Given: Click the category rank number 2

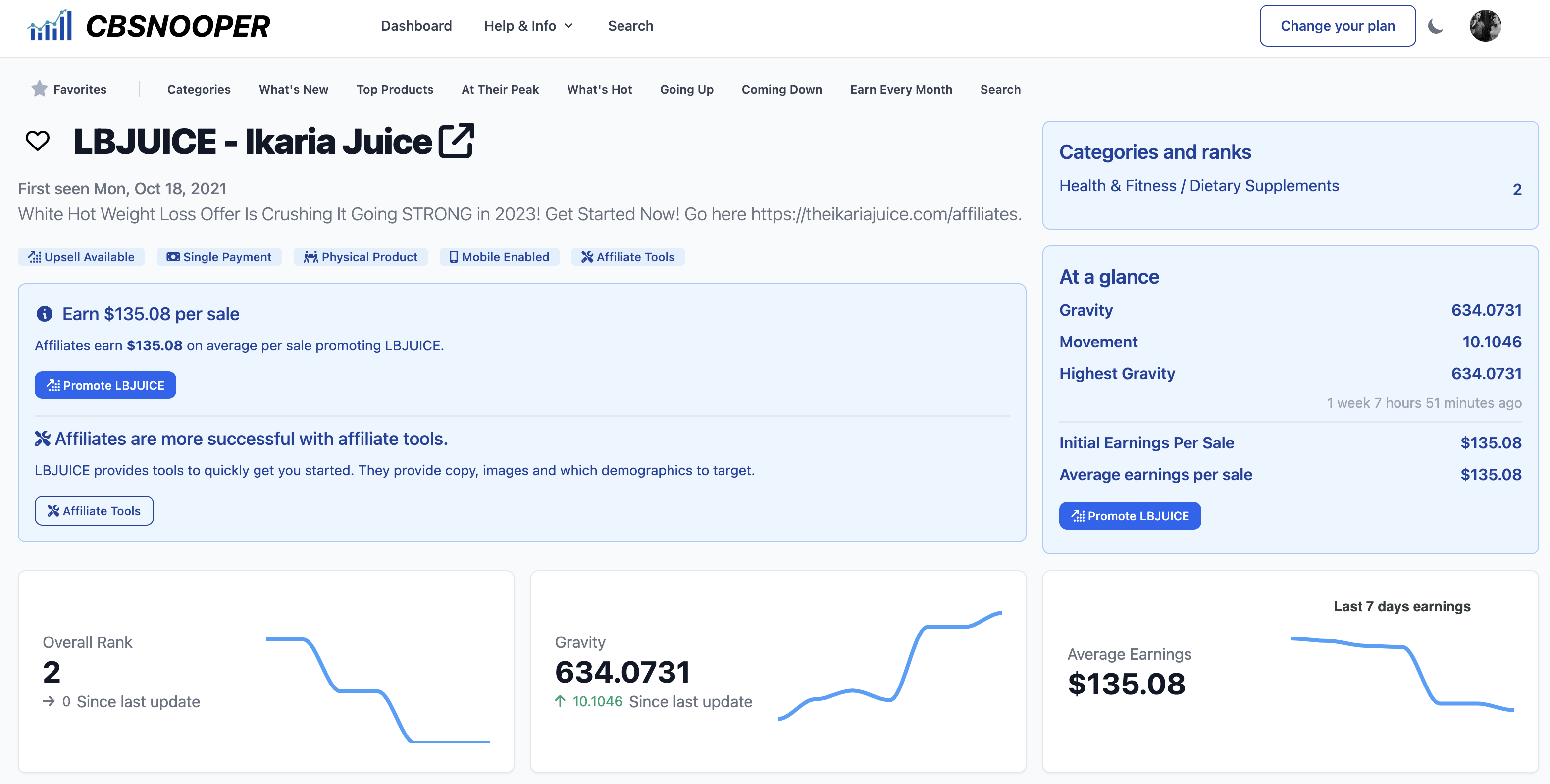Looking at the screenshot, I should coord(1517,190).
